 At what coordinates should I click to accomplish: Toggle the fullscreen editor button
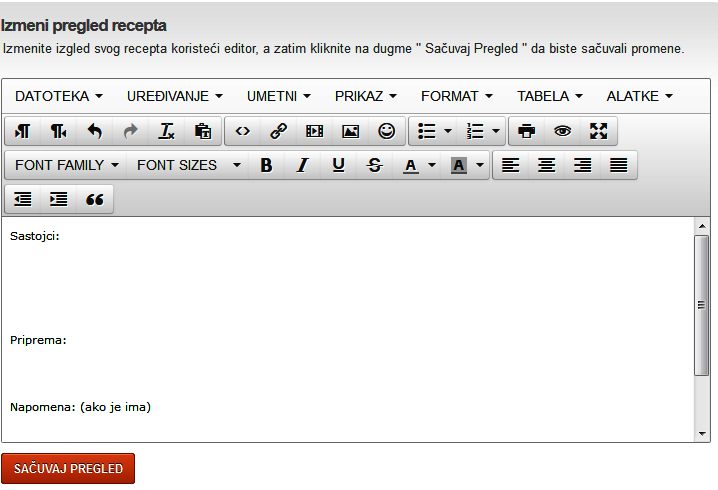coord(598,131)
